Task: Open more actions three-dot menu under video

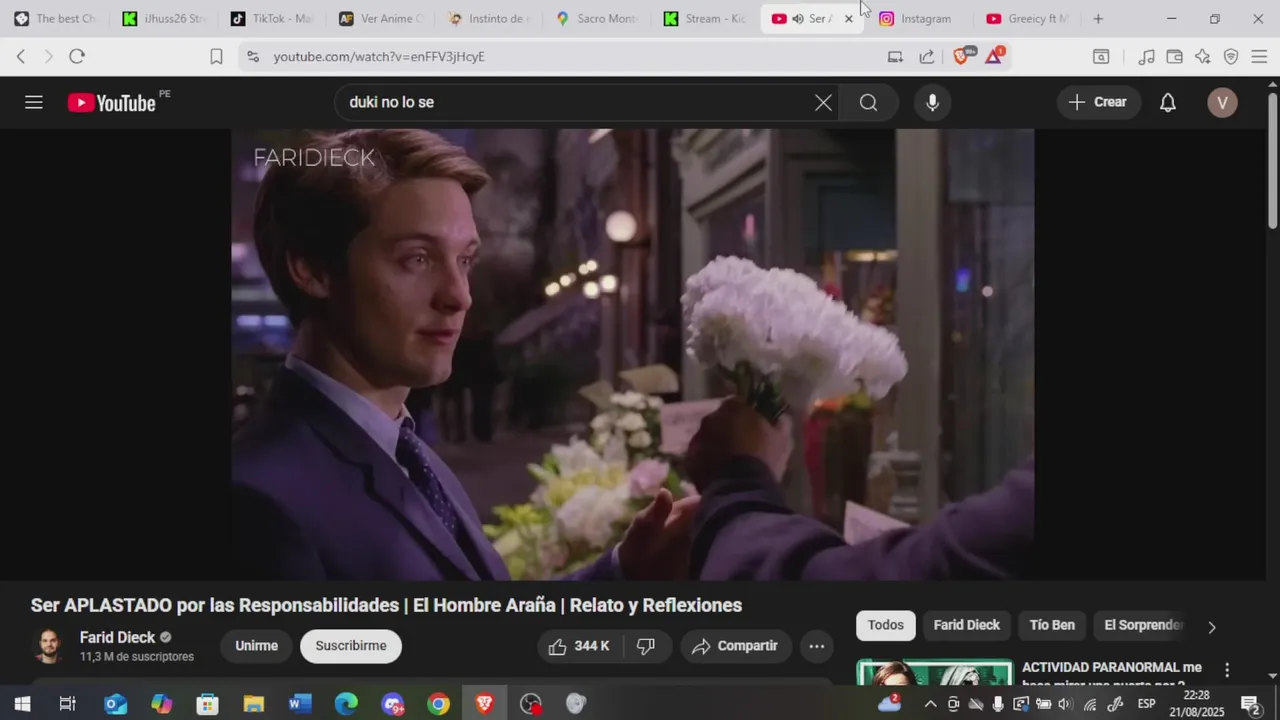Action: (816, 646)
